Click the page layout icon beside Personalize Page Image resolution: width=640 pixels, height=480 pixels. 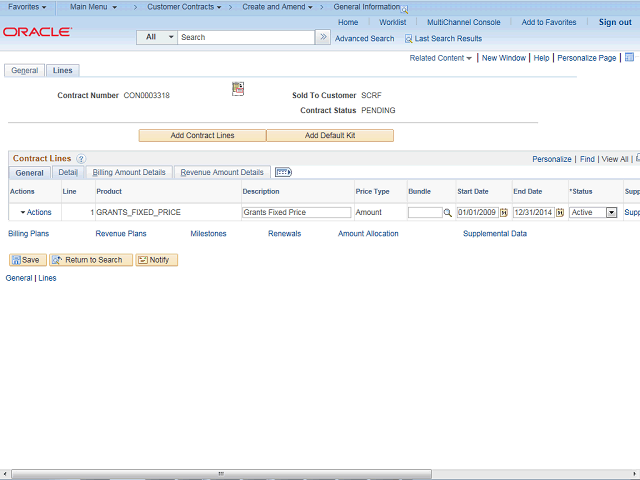629,57
